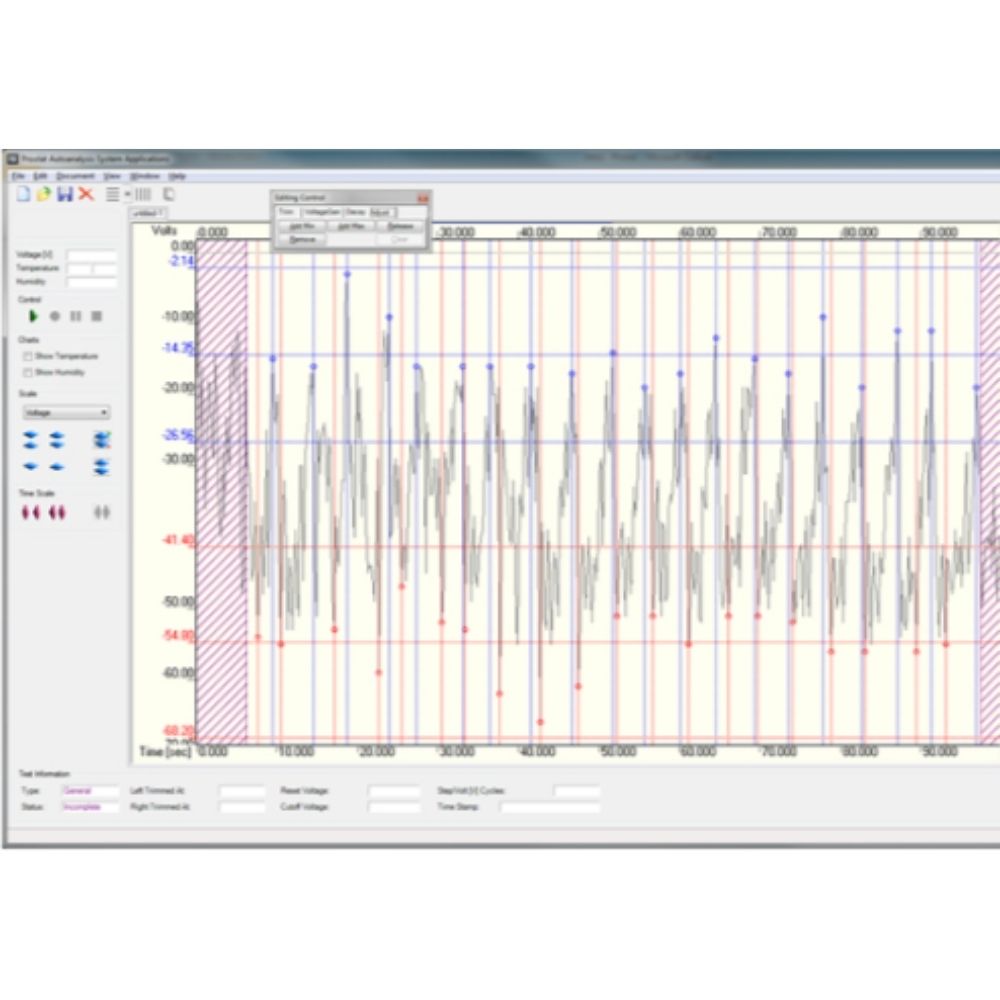Click the last blue scale icon, lower row
Image resolution: width=1000 pixels, height=1000 pixels.
pos(101,467)
